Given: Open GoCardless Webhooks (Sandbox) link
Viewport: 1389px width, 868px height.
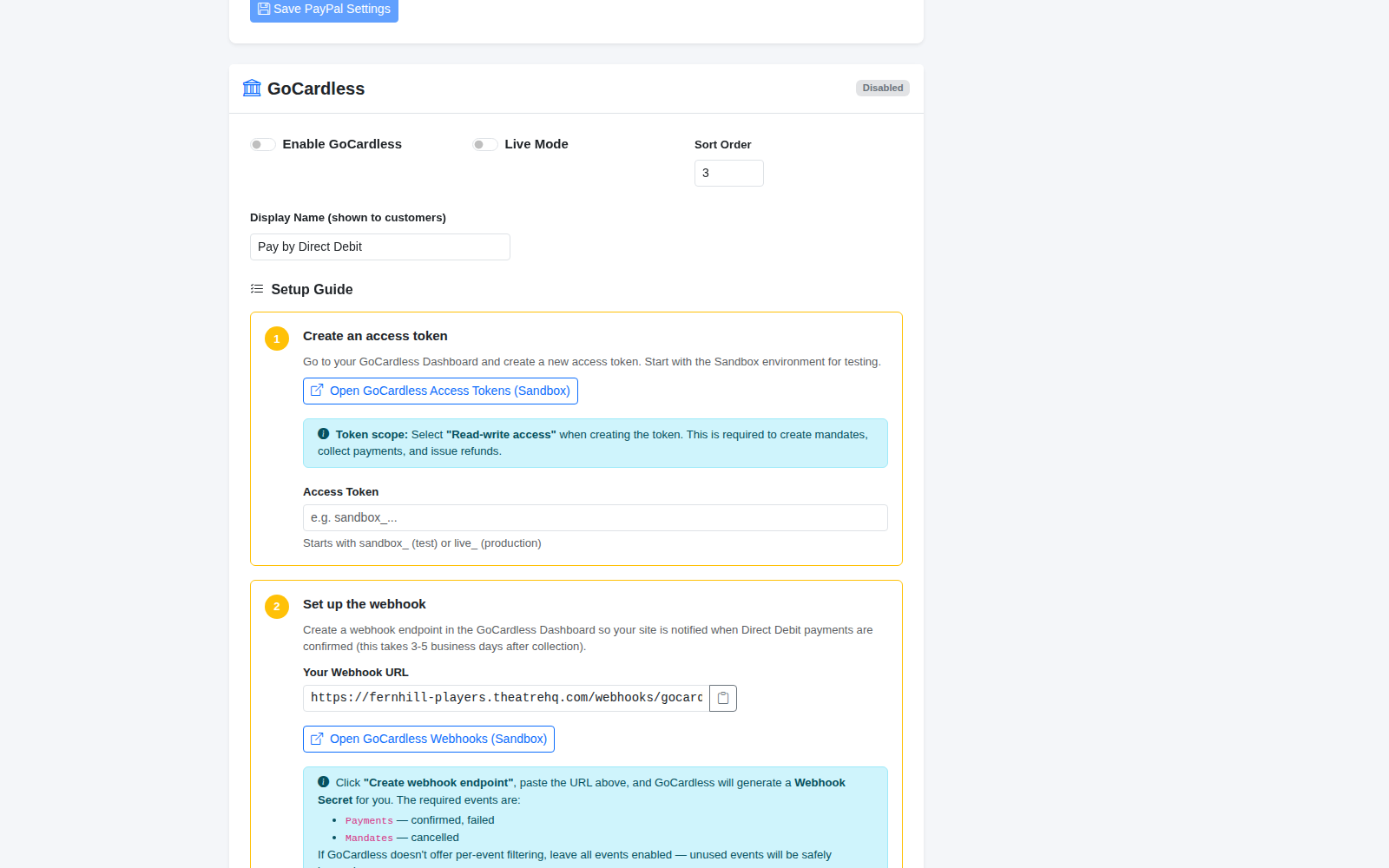Looking at the screenshot, I should pyautogui.click(x=429, y=739).
